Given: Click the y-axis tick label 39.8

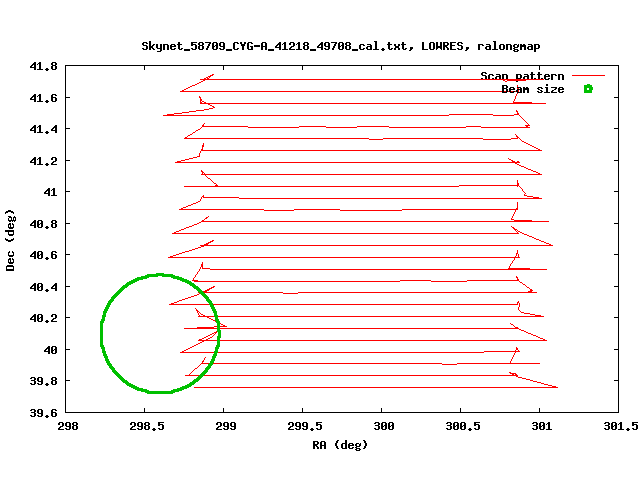Looking at the screenshot, I should [43, 381].
